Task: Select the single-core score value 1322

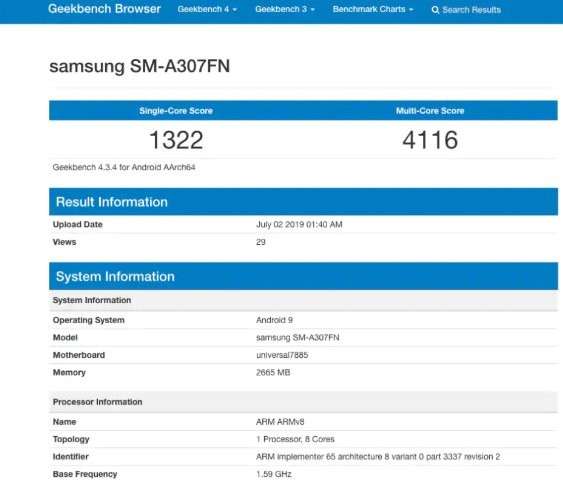Action: 176,140
